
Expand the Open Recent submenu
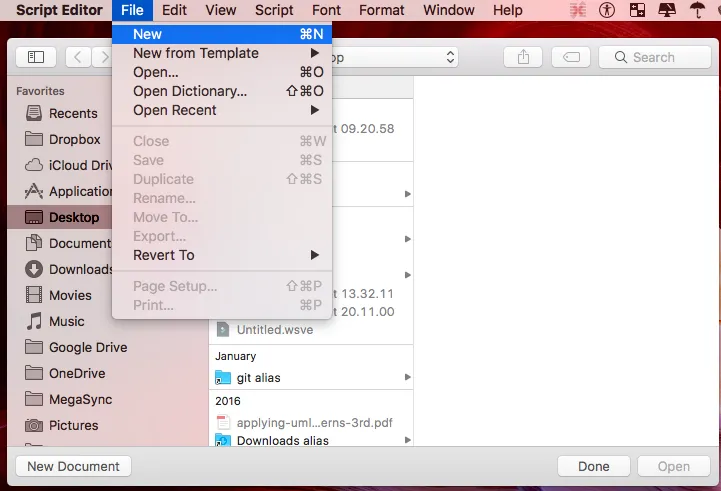pos(315,110)
